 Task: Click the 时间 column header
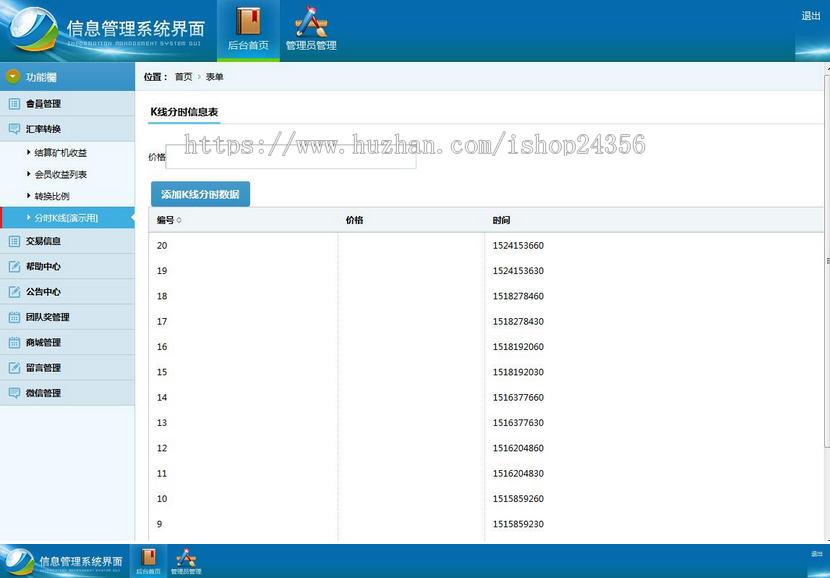[x=501, y=220]
